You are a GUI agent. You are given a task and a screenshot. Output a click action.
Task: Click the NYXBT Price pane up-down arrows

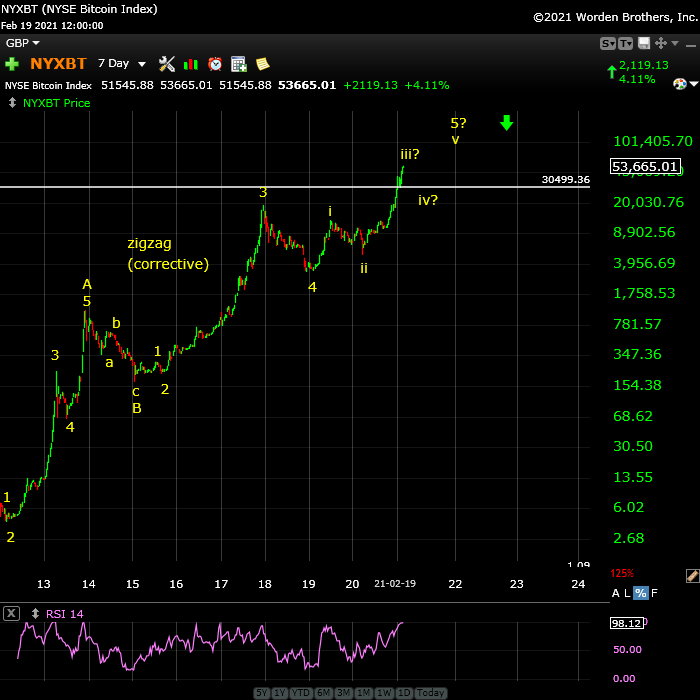click(x=12, y=103)
